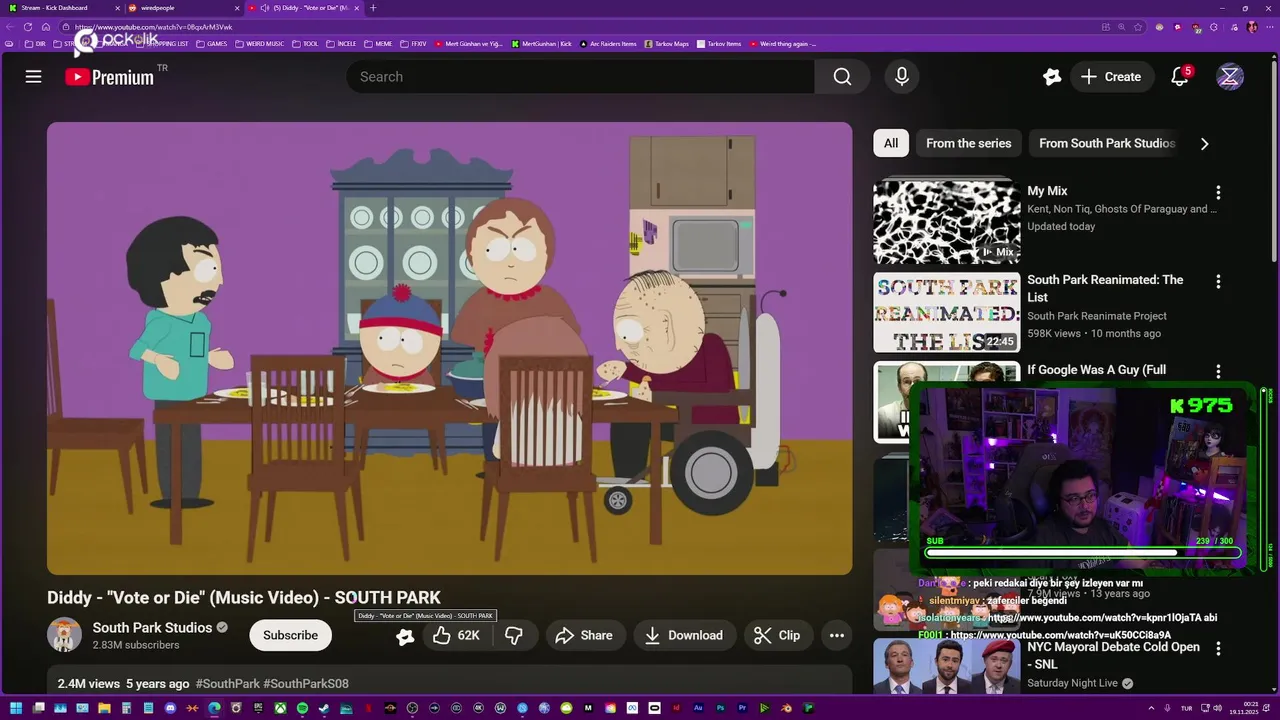The width and height of the screenshot is (1280, 720).
Task: Open Windows Start menu
Action: [15, 709]
